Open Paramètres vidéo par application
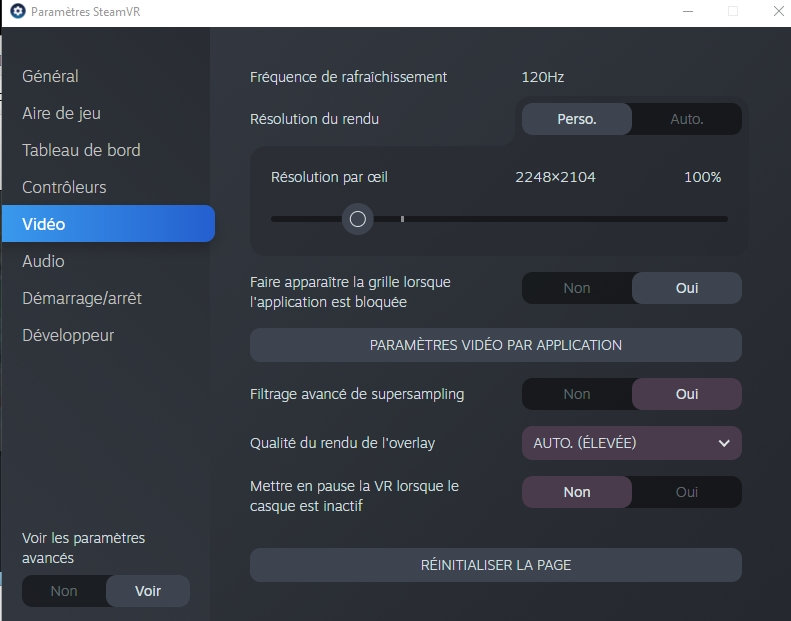This screenshot has width=791, height=621. [496, 345]
